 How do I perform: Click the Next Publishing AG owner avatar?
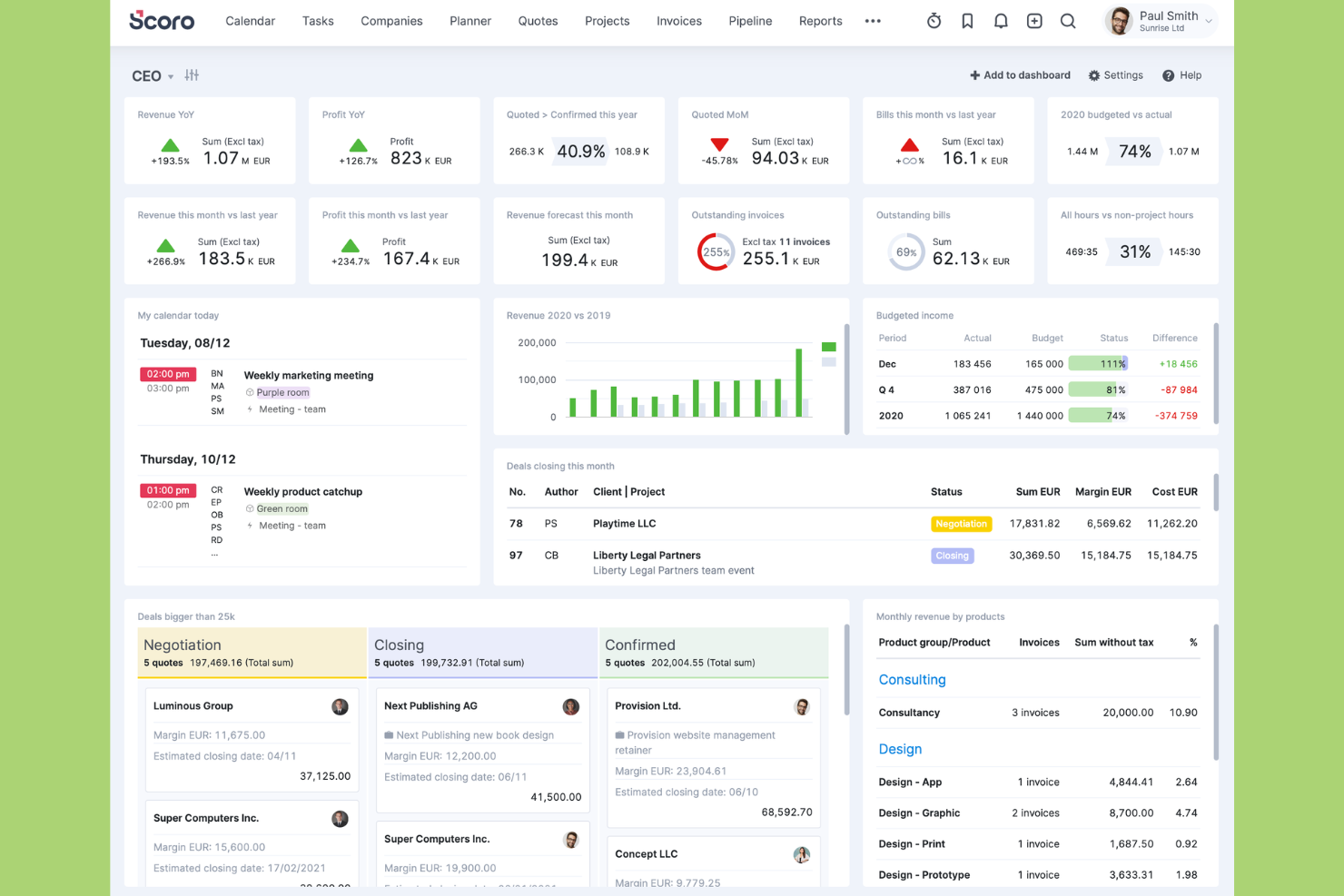coord(570,706)
